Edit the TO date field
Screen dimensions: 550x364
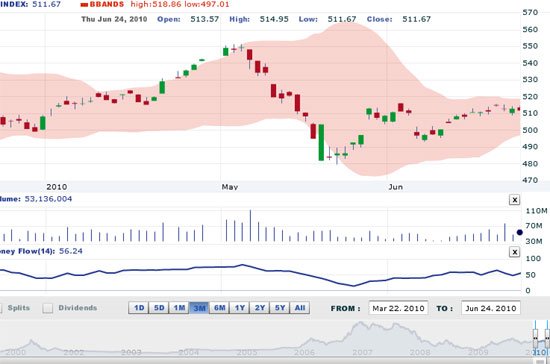pyautogui.click(x=491, y=308)
